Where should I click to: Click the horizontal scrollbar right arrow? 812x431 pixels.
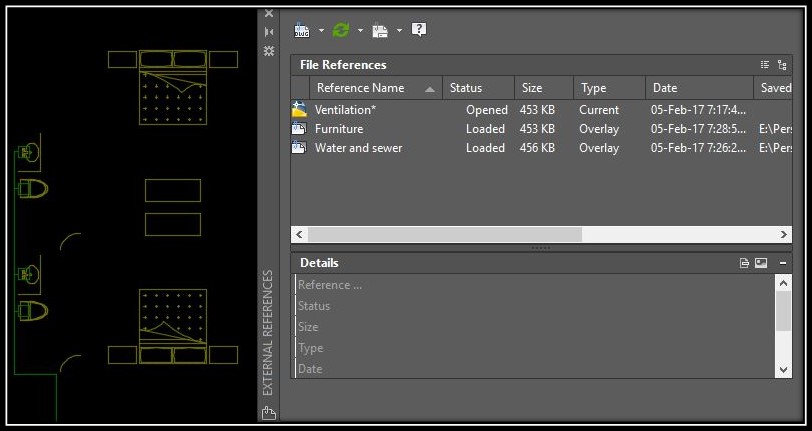point(784,234)
